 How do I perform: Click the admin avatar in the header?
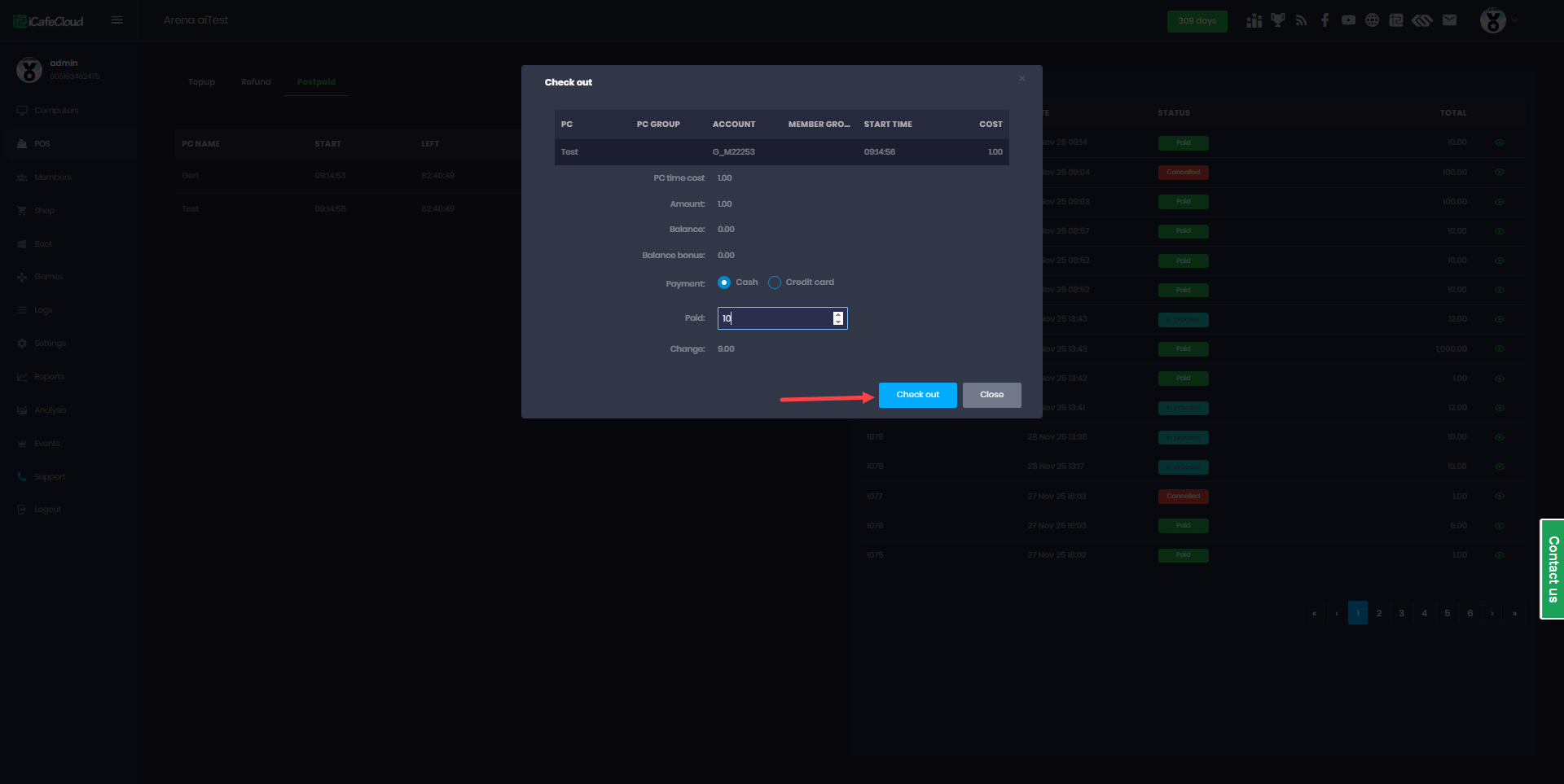tap(1493, 20)
